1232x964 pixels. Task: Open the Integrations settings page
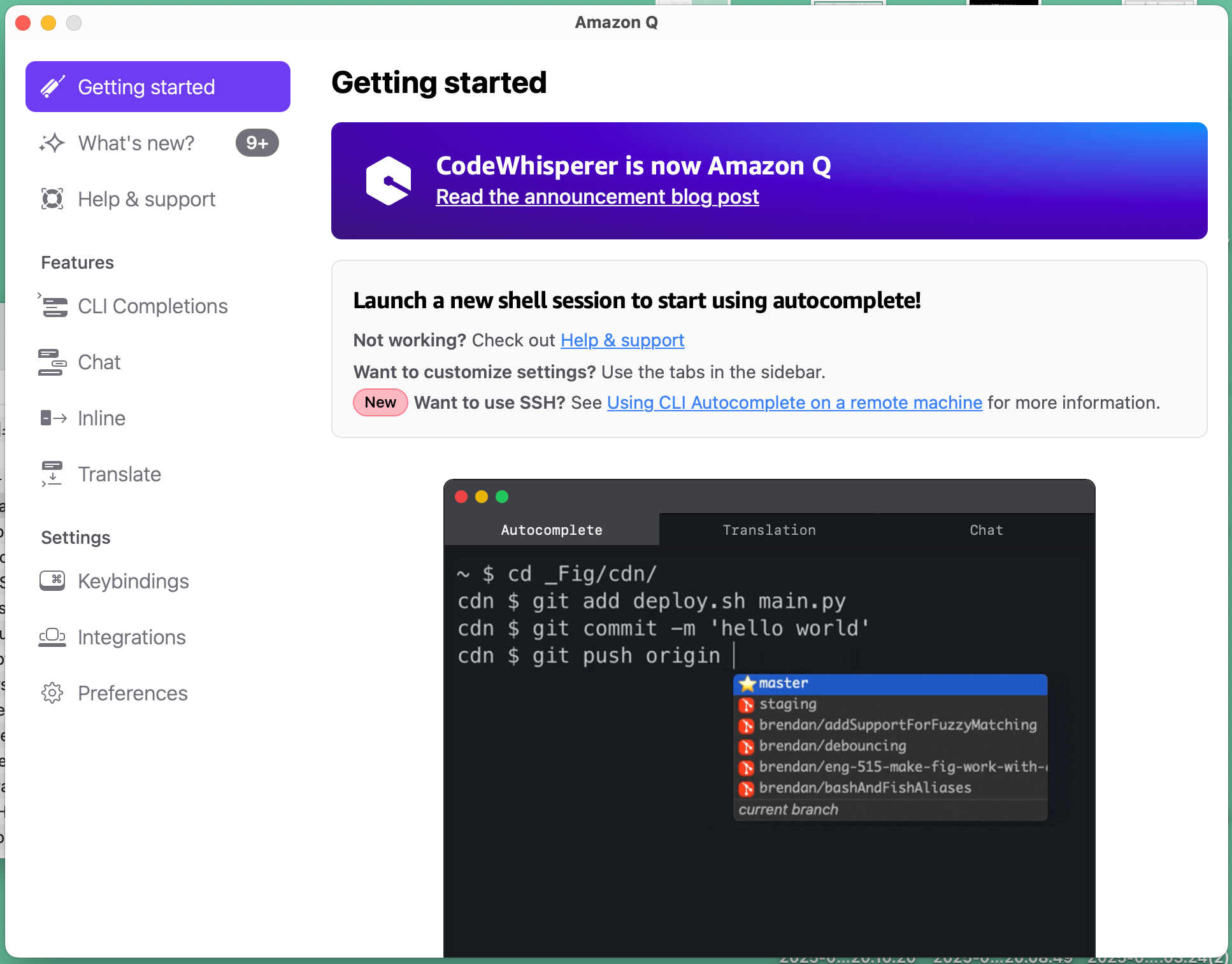click(x=158, y=637)
